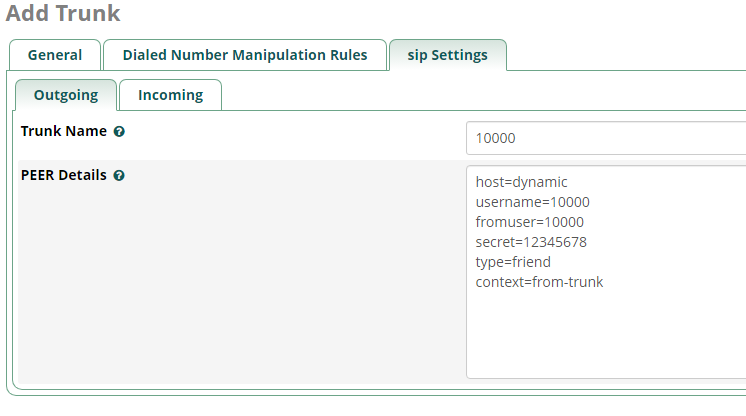This screenshot has width=746, height=416.
Task: Select the sip Settings tab
Action: pyautogui.click(x=448, y=55)
